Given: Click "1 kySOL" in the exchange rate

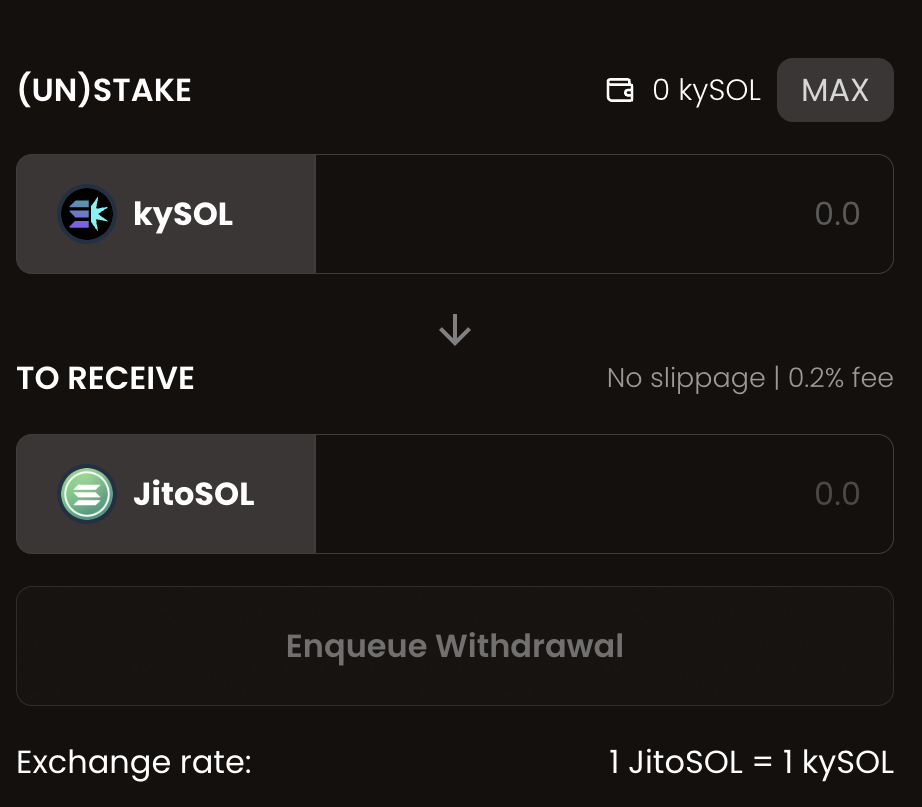Looking at the screenshot, I should 837,763.
